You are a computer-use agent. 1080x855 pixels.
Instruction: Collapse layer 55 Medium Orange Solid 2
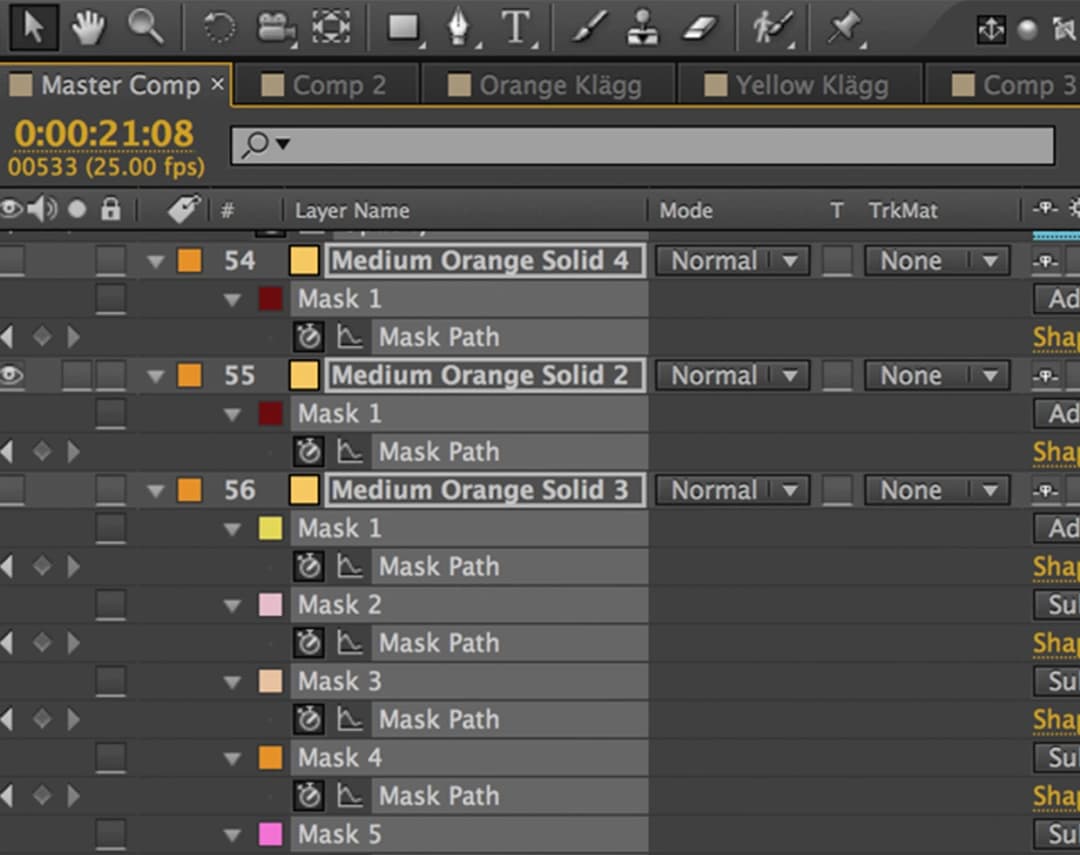(x=155, y=376)
